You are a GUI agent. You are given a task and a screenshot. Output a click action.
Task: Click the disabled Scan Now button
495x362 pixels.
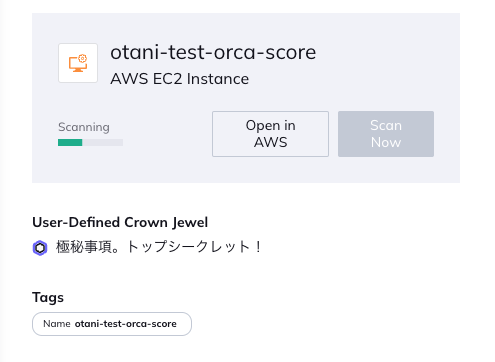tap(386, 134)
